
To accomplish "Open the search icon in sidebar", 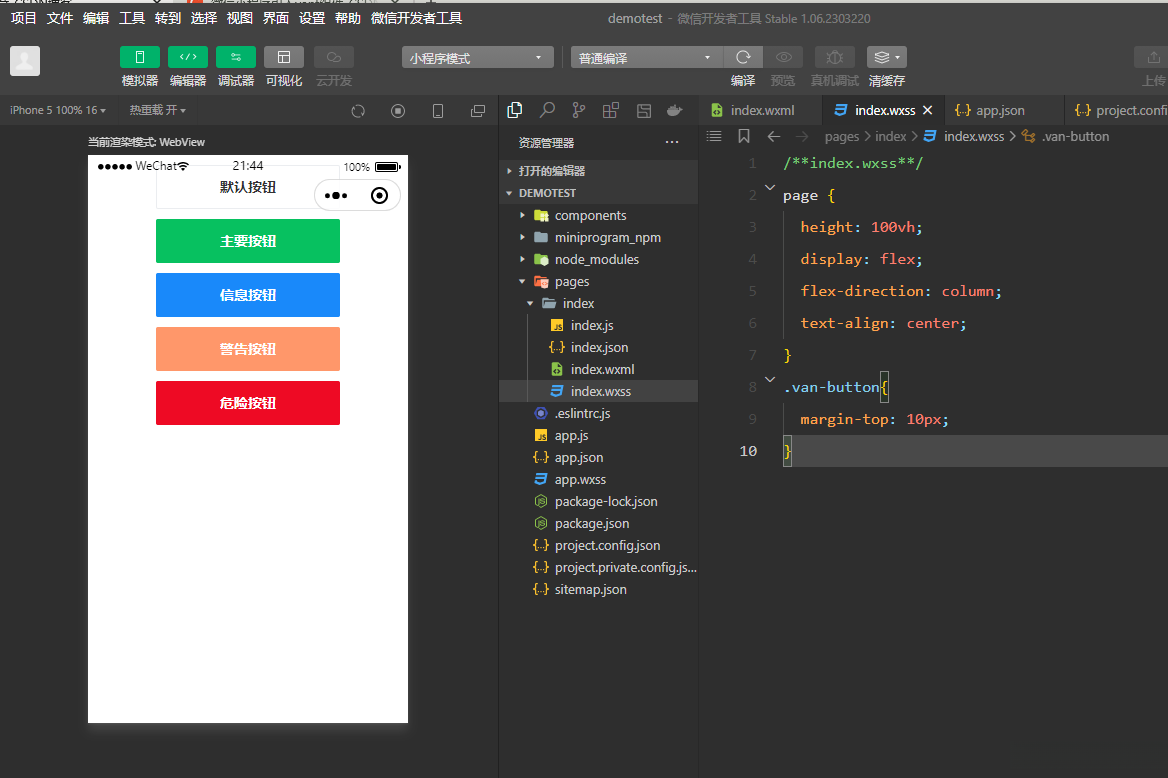I will pos(547,110).
